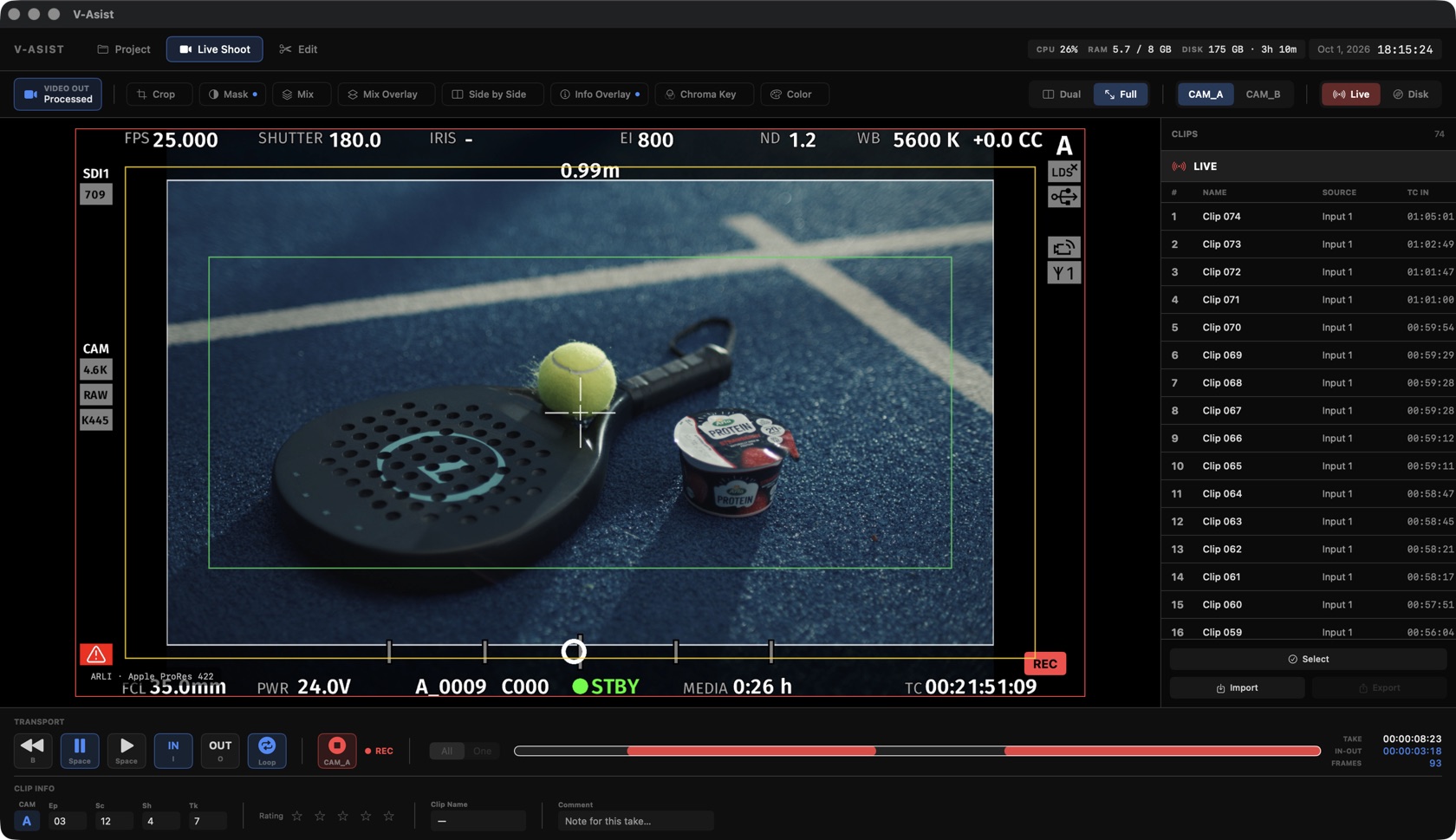The width and height of the screenshot is (1456, 840).
Task: Click the transport timeline scrub bar
Action: point(917,751)
